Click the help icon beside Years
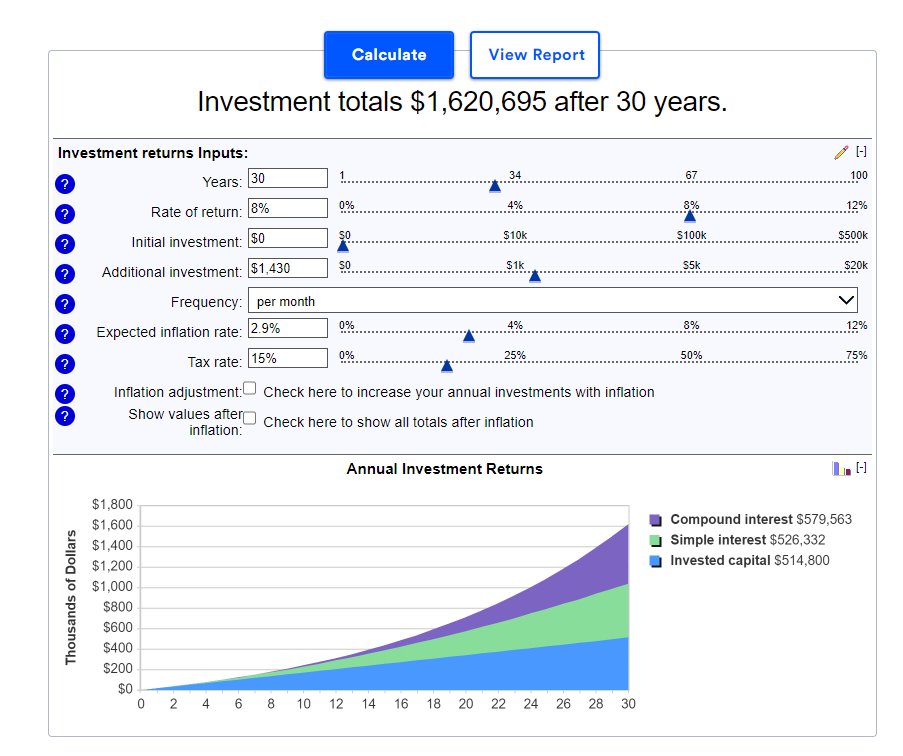Viewport: 903px width, 756px height. point(65,184)
